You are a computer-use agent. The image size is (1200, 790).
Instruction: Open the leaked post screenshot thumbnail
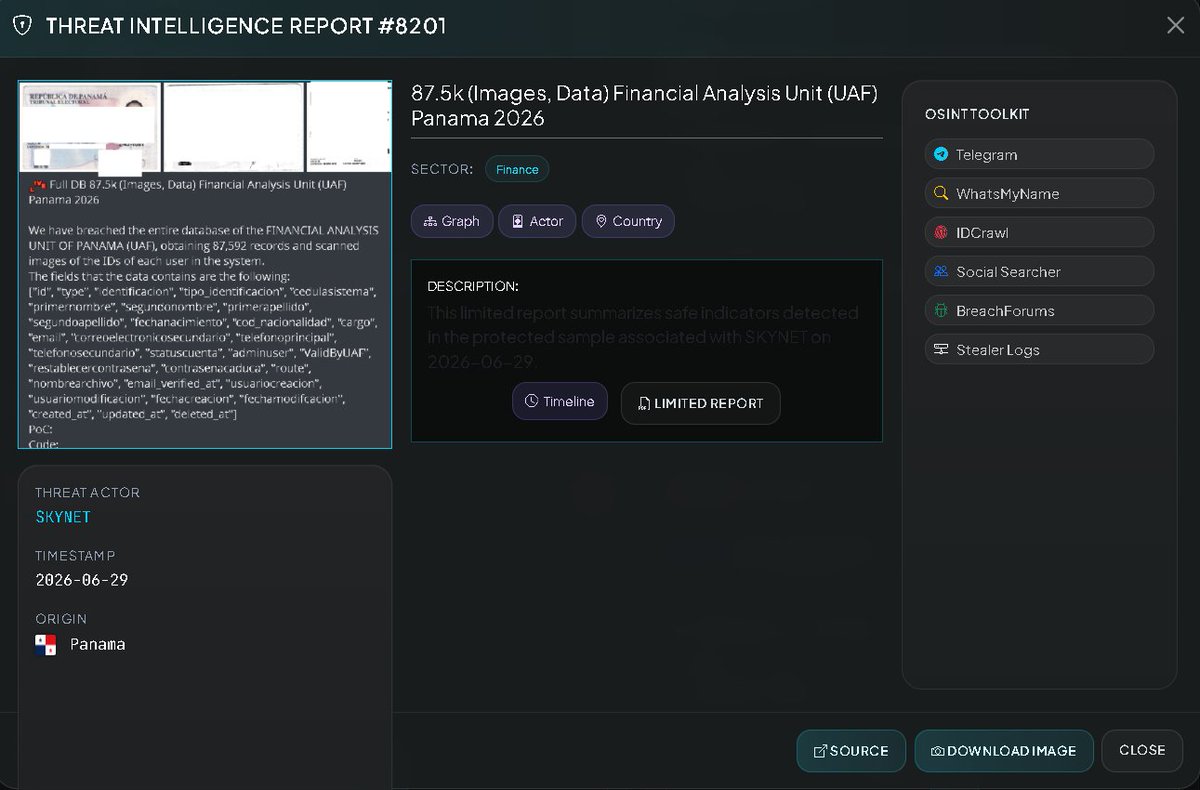[x=205, y=264]
